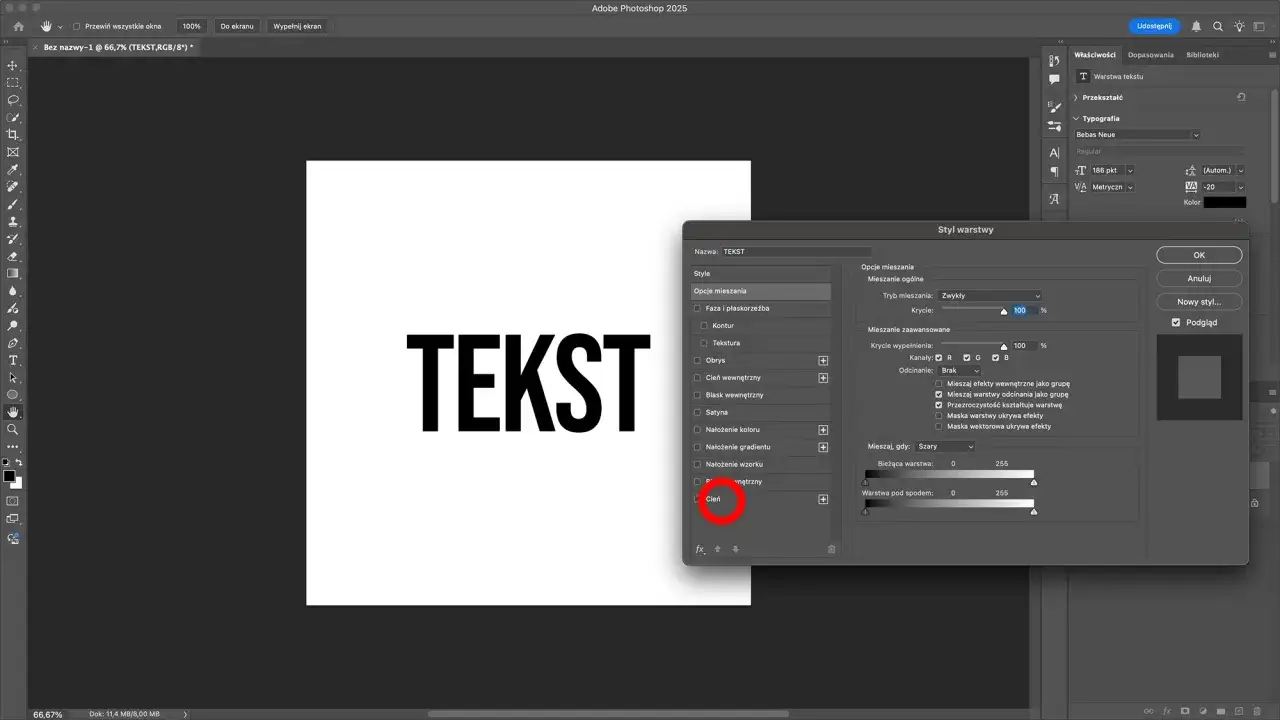This screenshot has width=1280, height=720.
Task: Enable the Obrys layer style
Action: pos(697,360)
